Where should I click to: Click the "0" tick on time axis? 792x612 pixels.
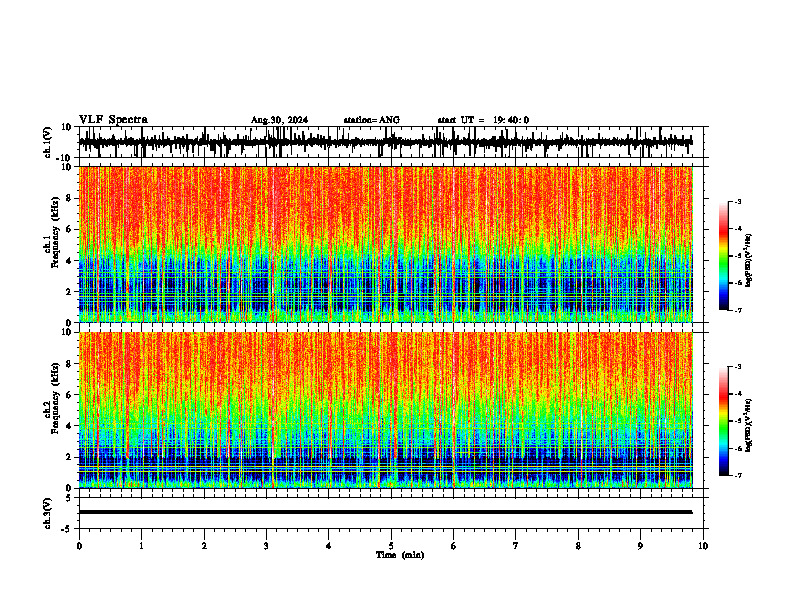(x=79, y=546)
